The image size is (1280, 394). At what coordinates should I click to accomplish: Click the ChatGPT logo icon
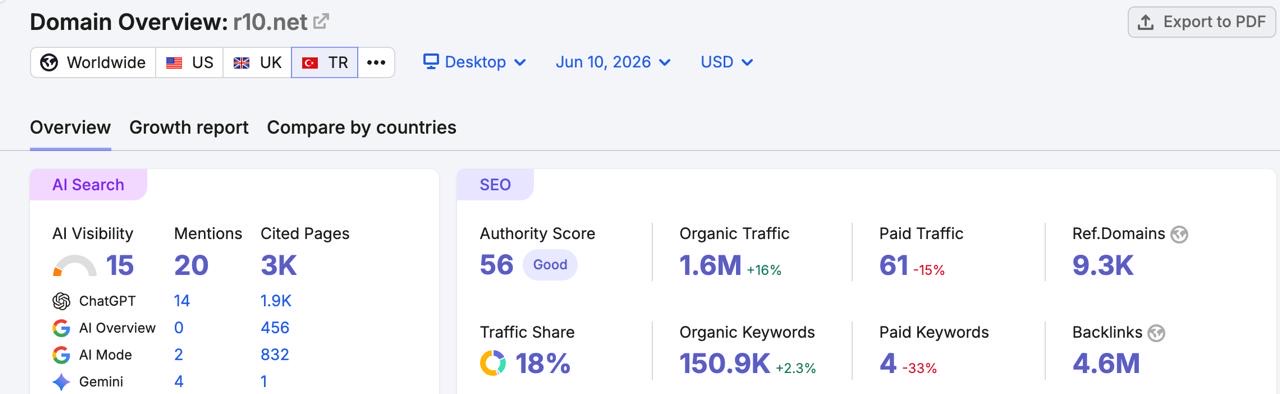click(61, 301)
